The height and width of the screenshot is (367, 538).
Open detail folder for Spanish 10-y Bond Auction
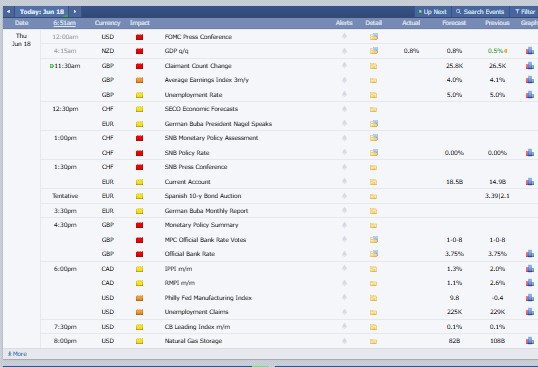point(373,197)
